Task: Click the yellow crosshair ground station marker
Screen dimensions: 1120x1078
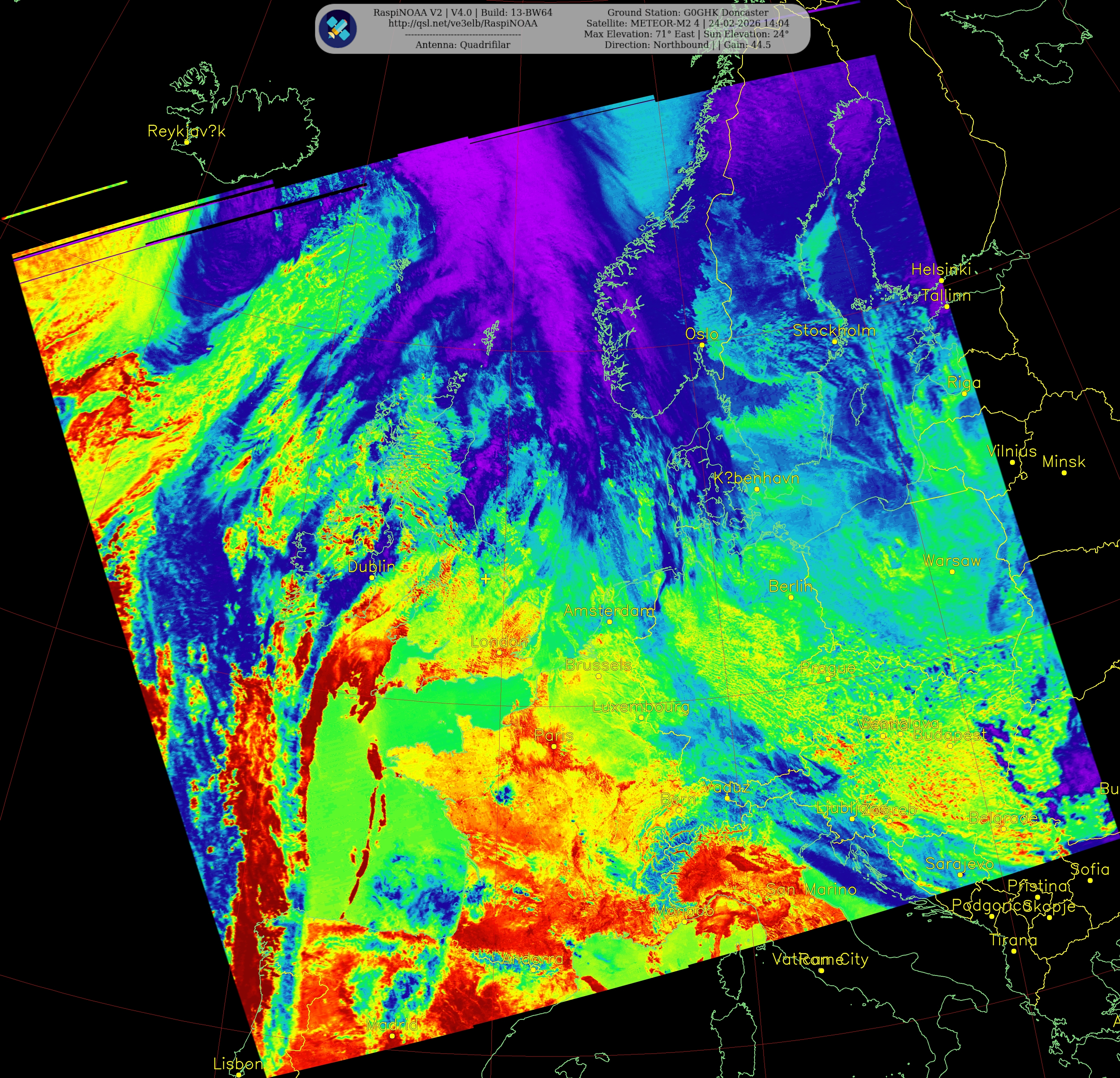Action: tap(486, 579)
